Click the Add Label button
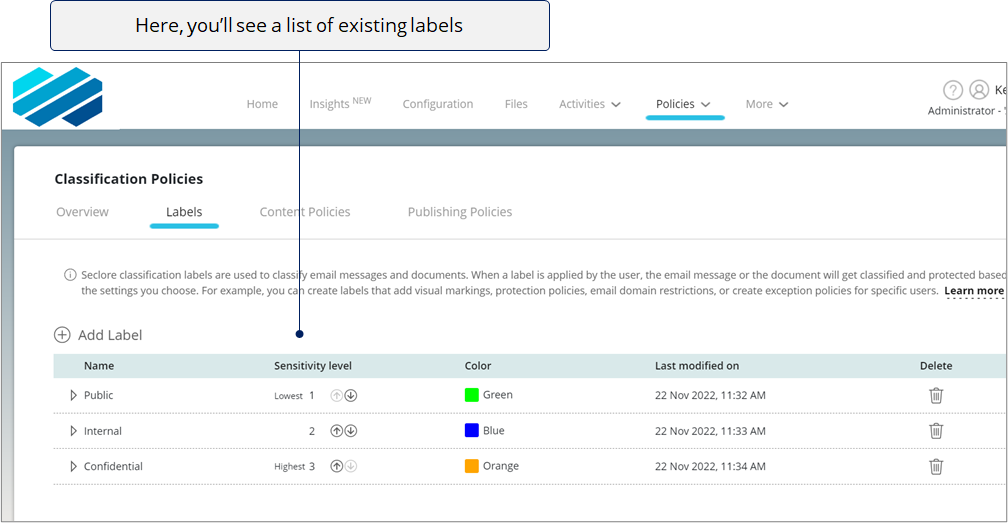This screenshot has width=1008, height=523. click(x=98, y=335)
